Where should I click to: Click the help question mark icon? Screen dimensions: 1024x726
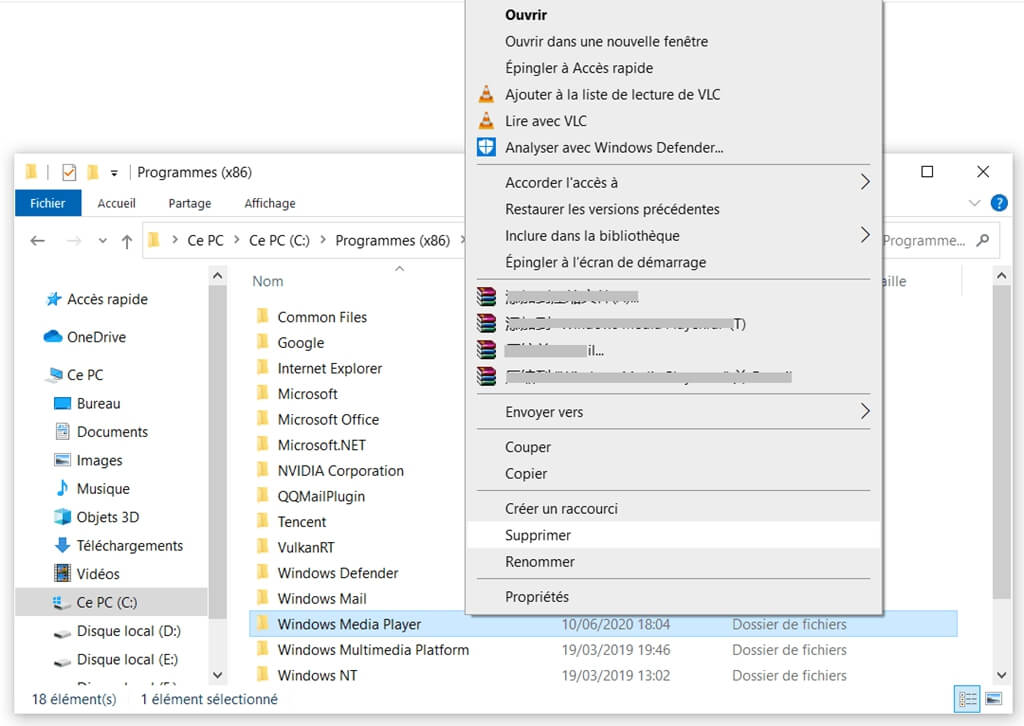[999, 203]
